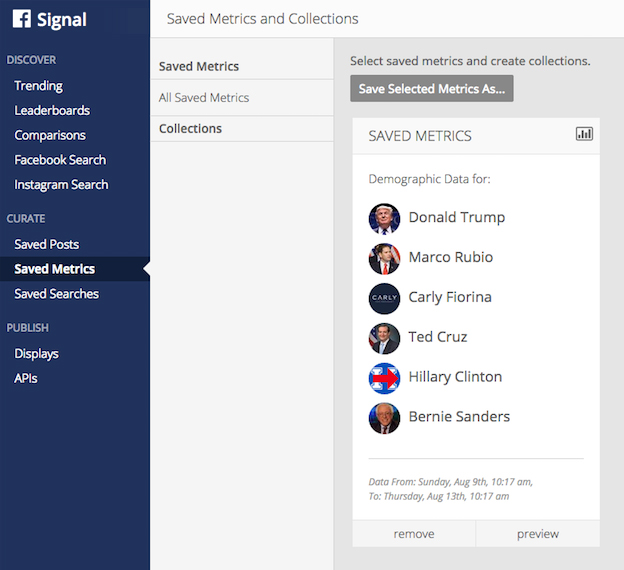Open APIs under Publish
624x570 pixels.
pos(26,379)
